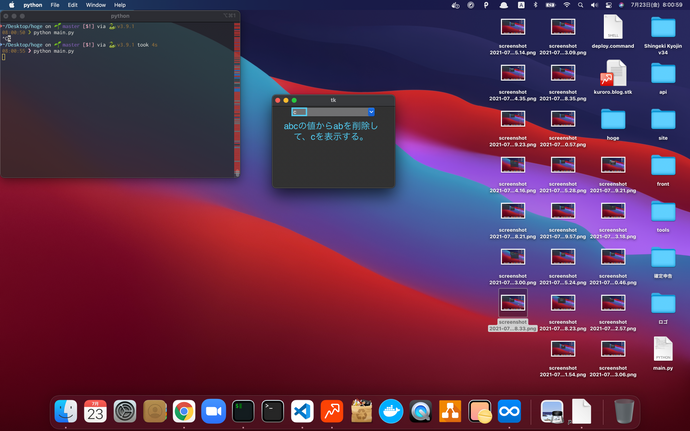
Task: Open the File menu
Action: tap(55, 5)
